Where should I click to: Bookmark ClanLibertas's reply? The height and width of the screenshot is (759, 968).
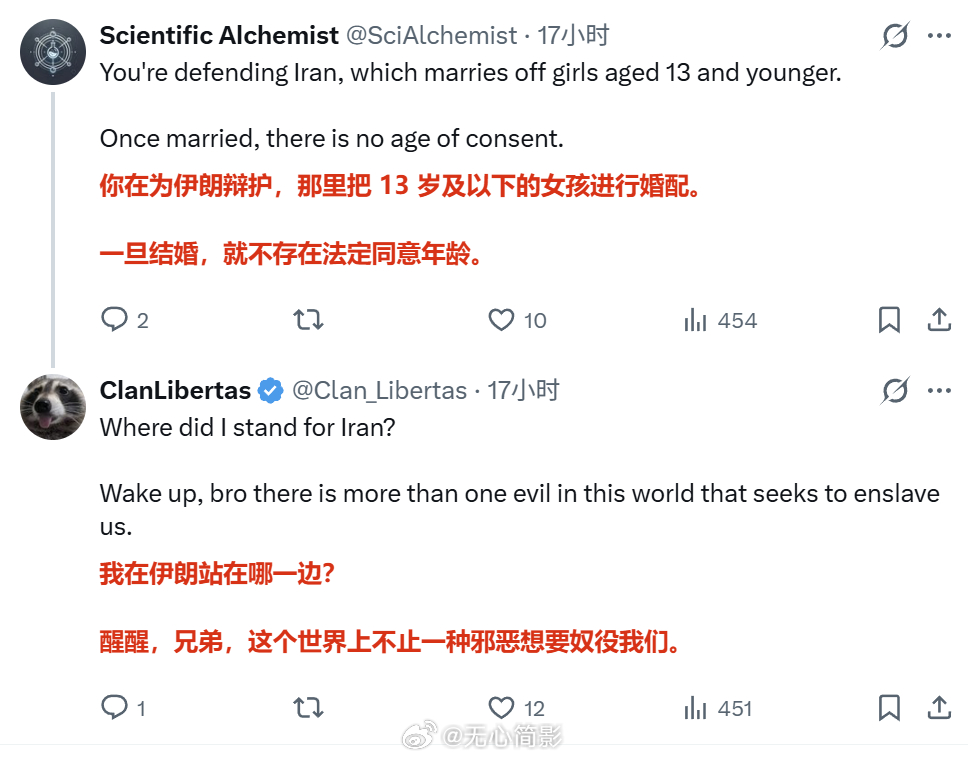pyautogui.click(x=889, y=708)
